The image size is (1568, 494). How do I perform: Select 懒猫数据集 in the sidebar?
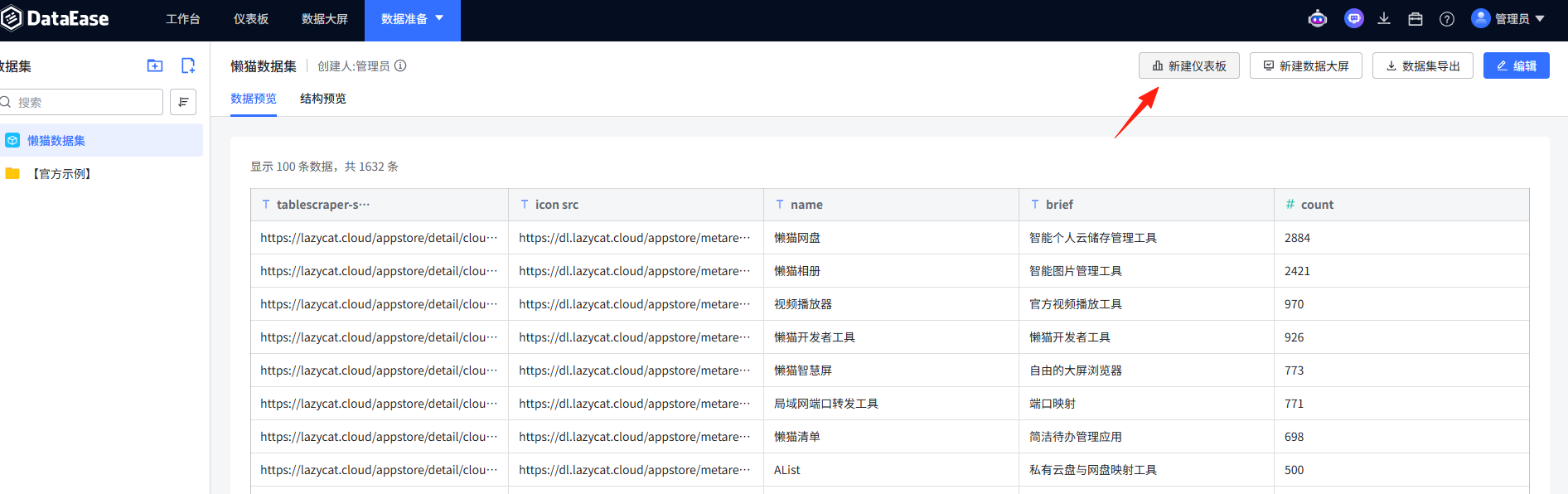coord(101,140)
